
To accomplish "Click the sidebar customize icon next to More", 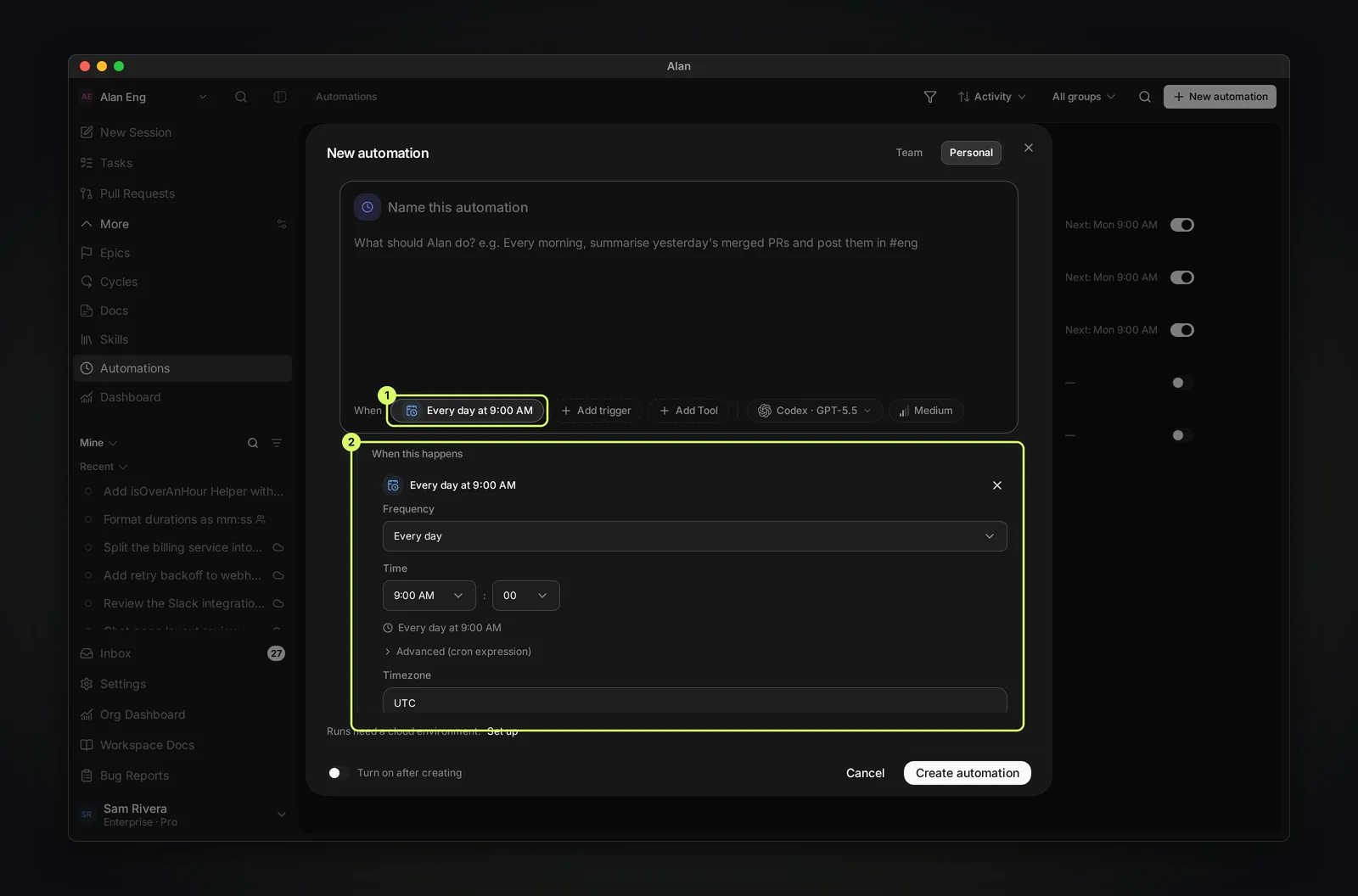I will coord(282,224).
